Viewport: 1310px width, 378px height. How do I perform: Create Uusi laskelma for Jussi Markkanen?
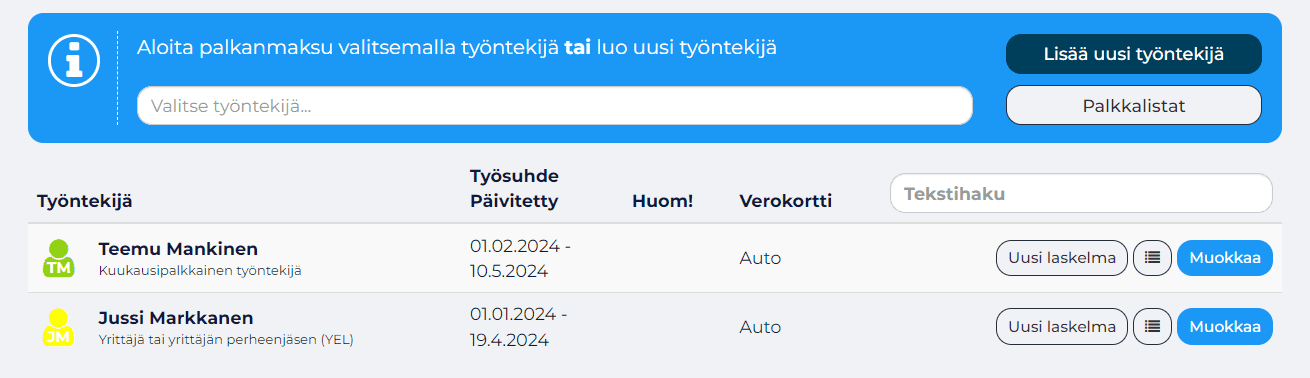(1062, 326)
